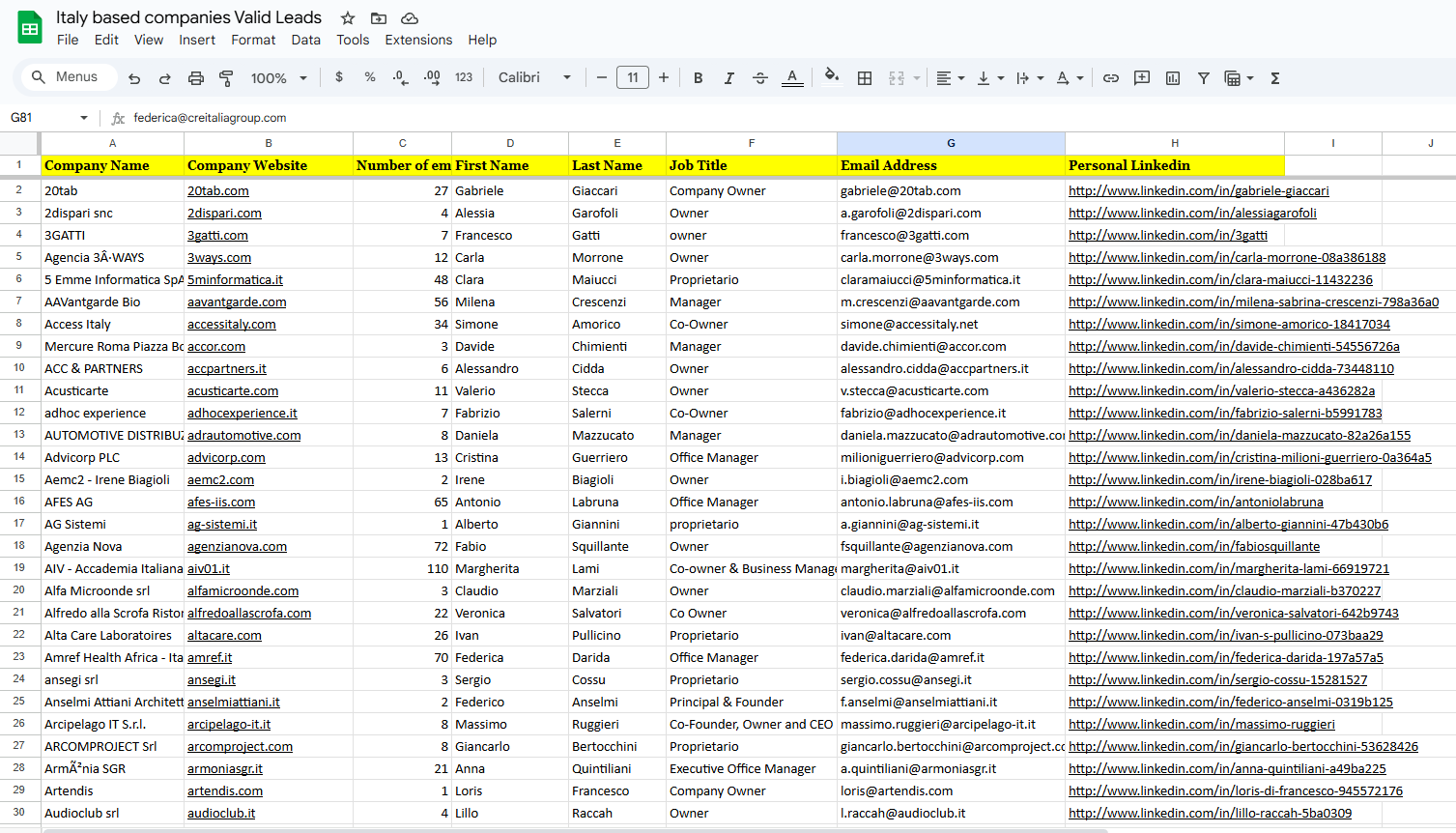Open text rotation dropdown
Screen dimensions: 1456x833
tap(1070, 78)
